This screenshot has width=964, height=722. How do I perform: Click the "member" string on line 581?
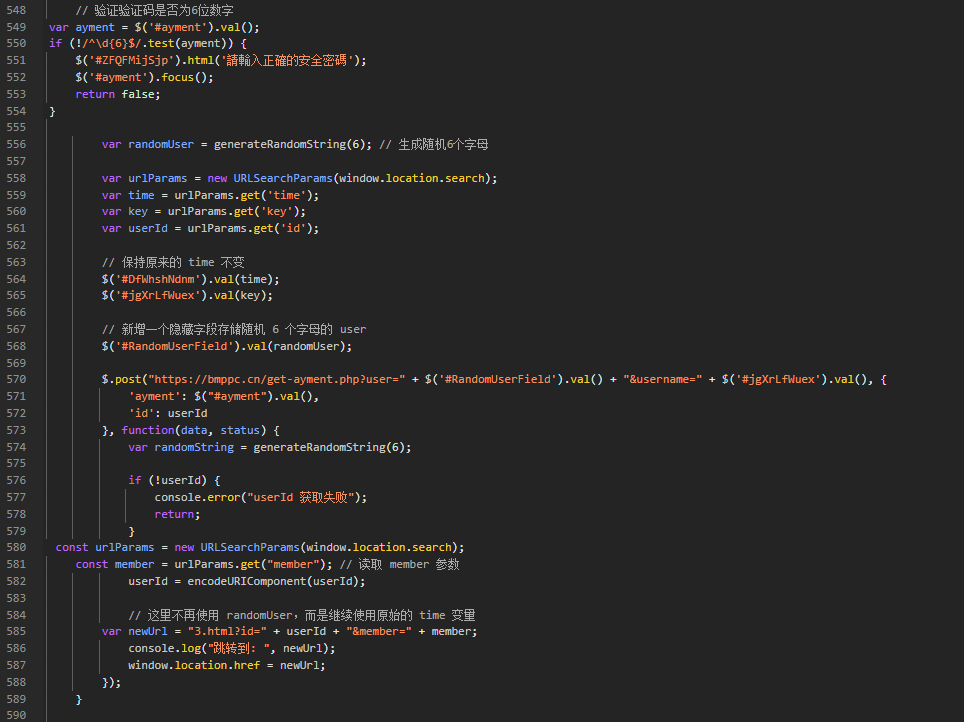pyautogui.click(x=293, y=565)
